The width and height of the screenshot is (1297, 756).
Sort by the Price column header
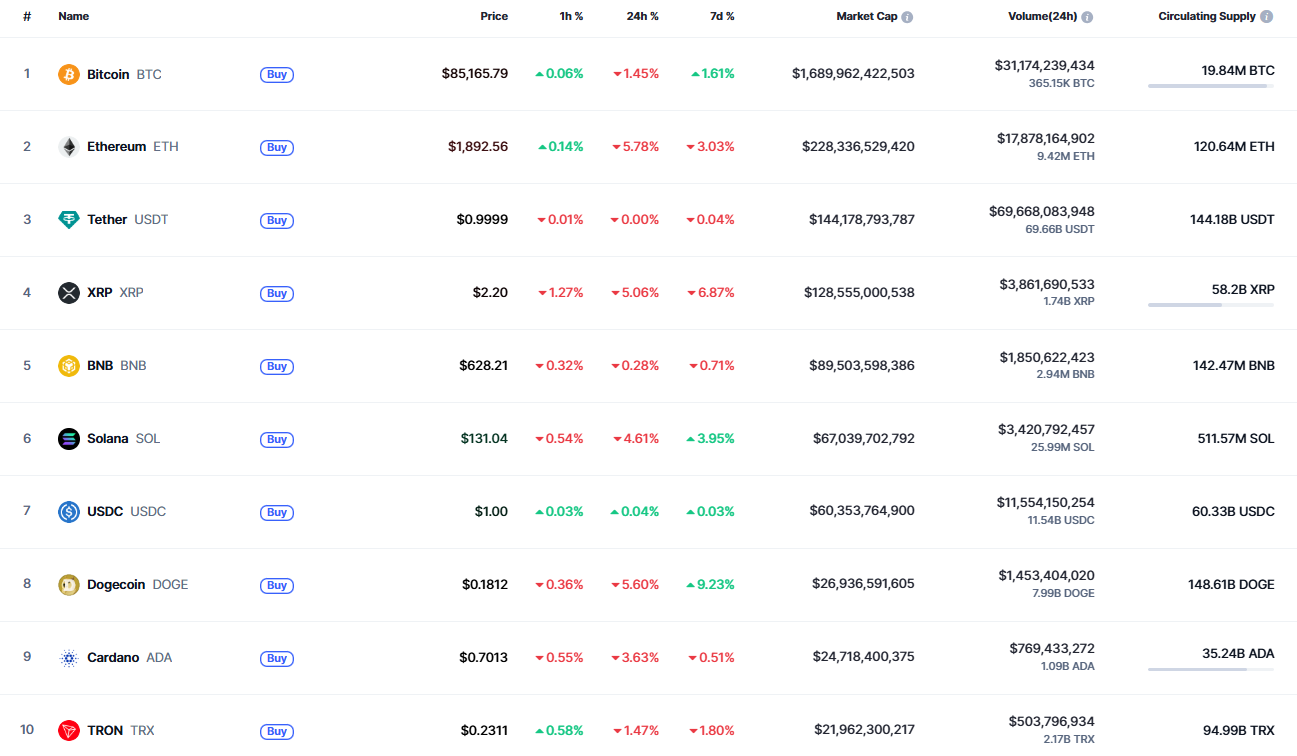[493, 16]
